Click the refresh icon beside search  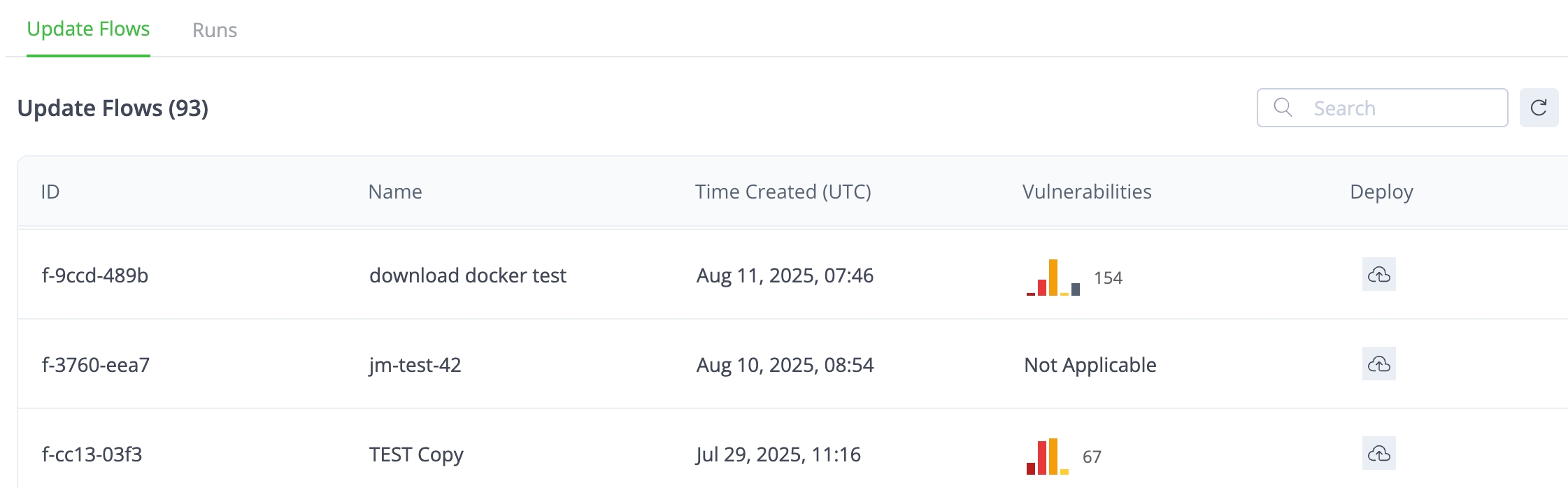1539,108
